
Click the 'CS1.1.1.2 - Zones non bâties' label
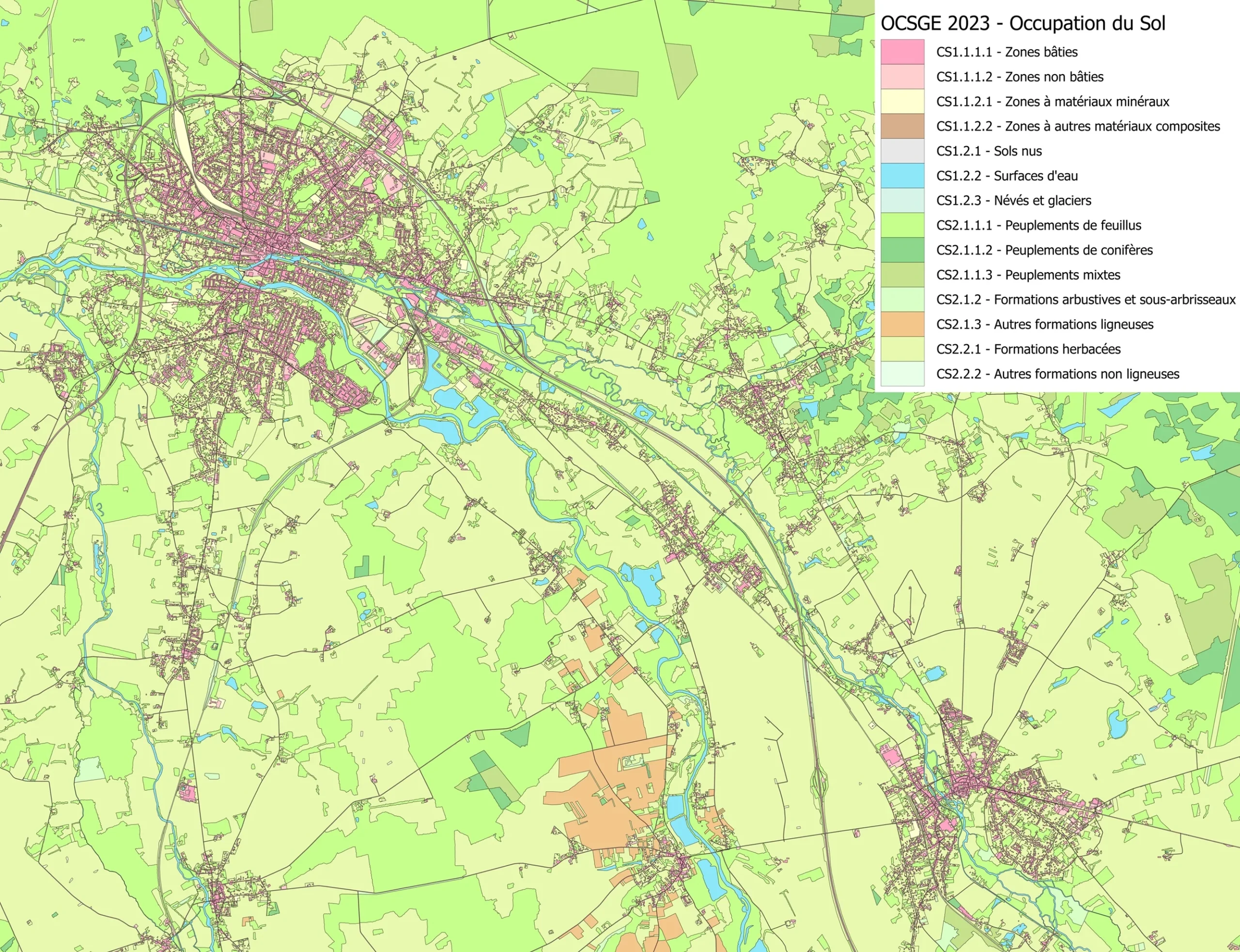point(1020,77)
